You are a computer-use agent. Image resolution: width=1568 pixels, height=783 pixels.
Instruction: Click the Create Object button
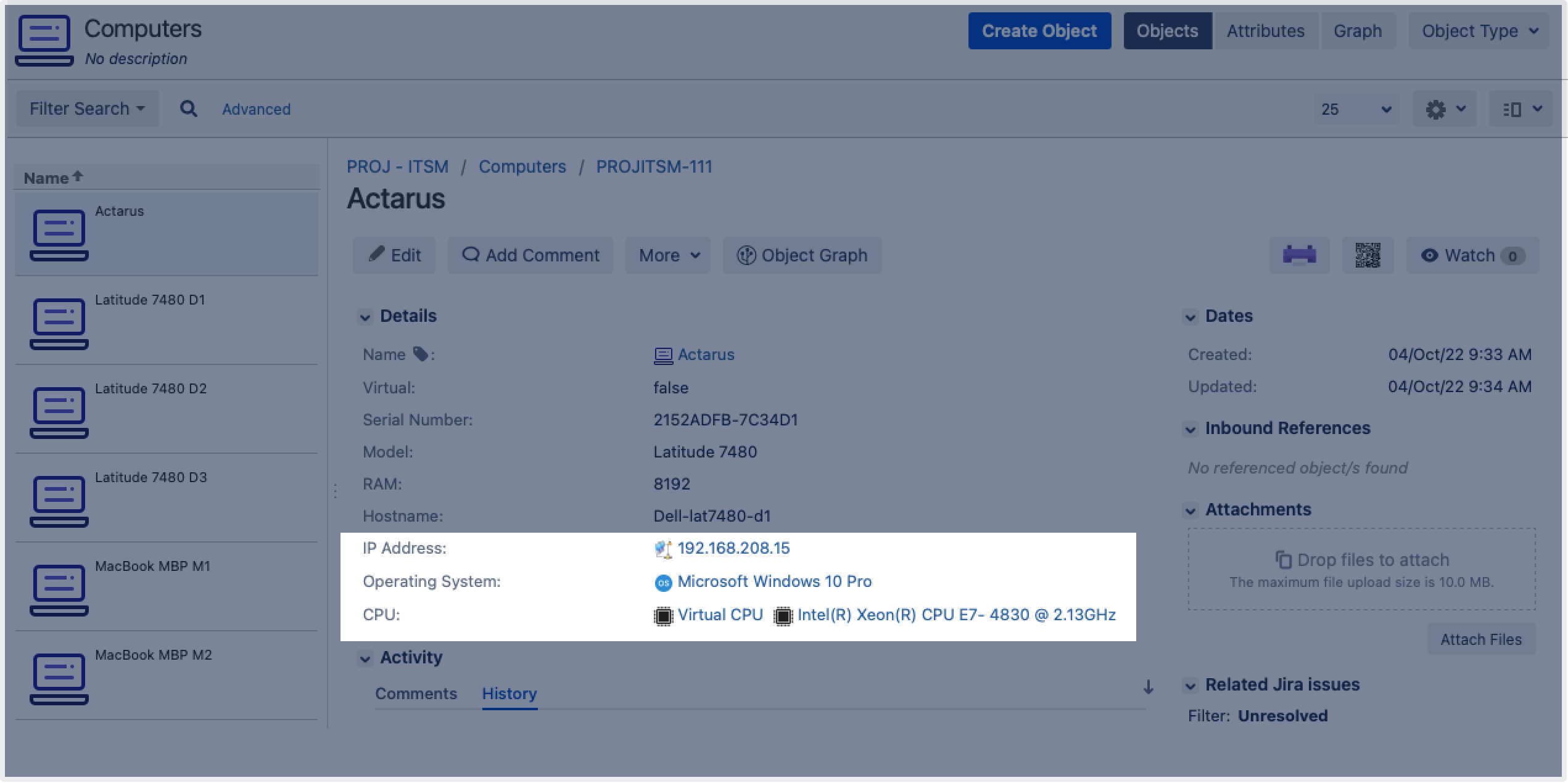[x=1039, y=31]
